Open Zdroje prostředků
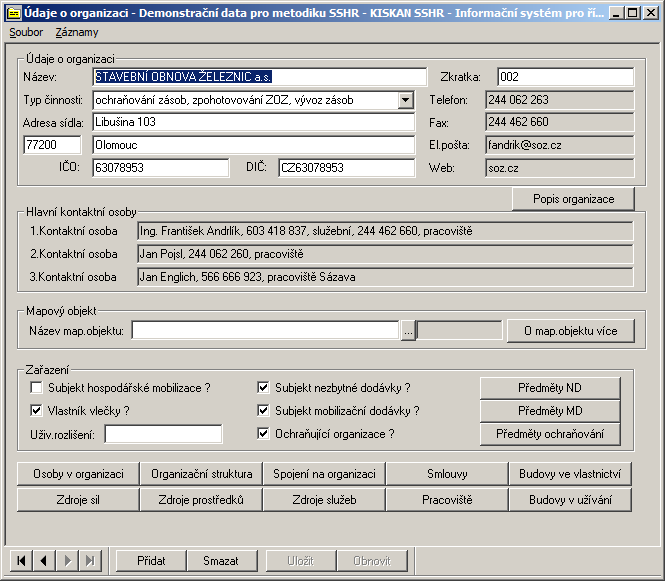 point(201,500)
